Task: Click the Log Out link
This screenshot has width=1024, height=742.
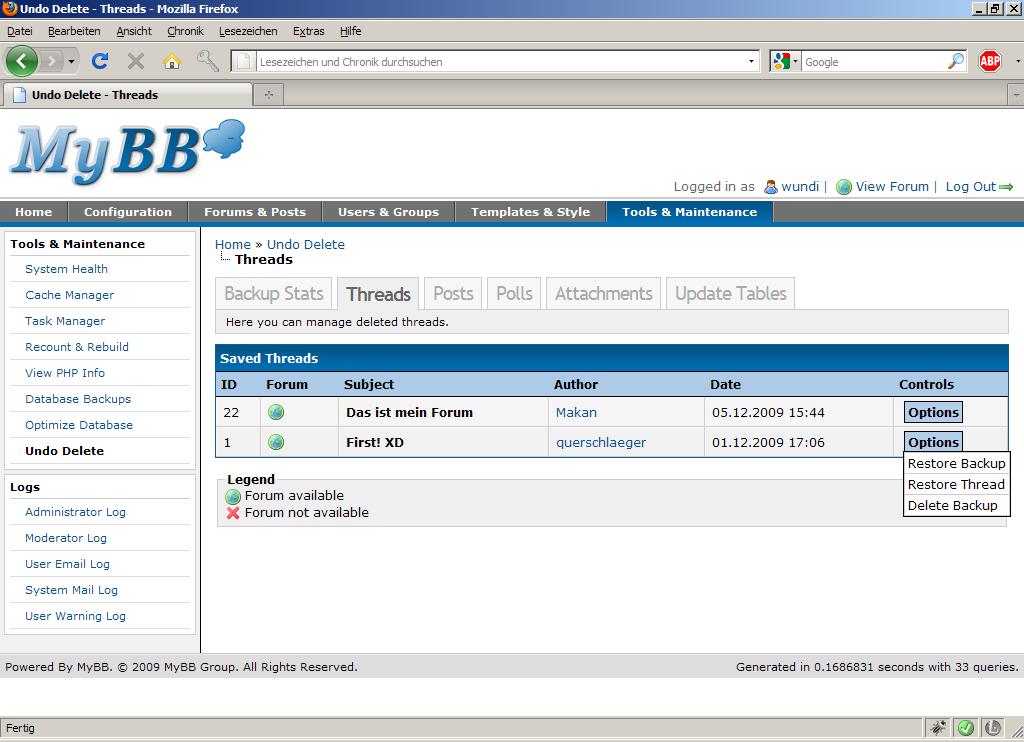Action: [x=970, y=187]
